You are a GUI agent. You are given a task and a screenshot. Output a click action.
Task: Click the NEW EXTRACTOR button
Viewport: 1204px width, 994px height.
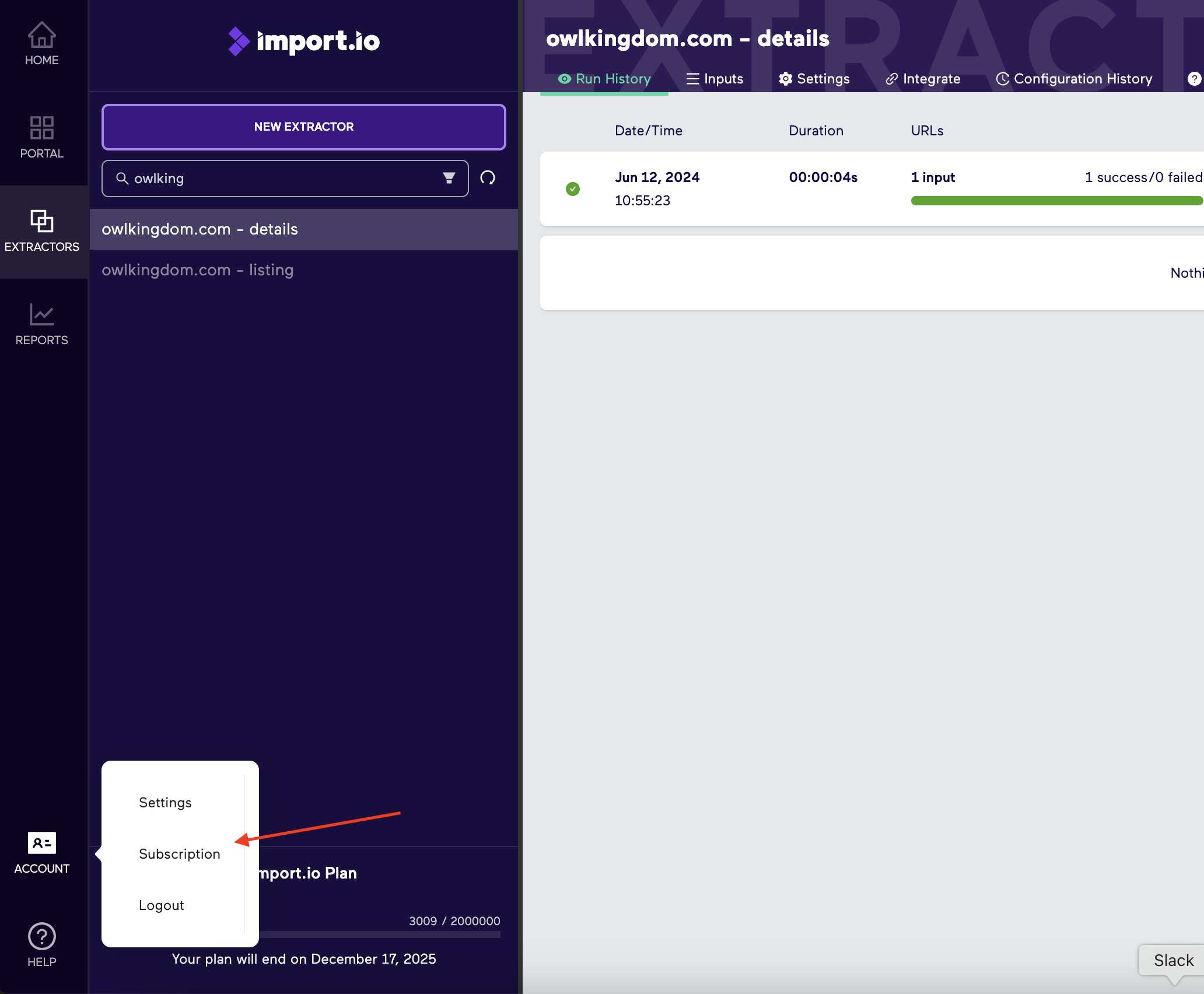(303, 127)
